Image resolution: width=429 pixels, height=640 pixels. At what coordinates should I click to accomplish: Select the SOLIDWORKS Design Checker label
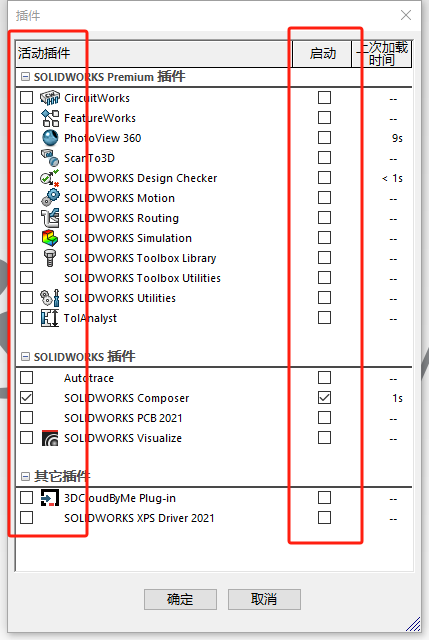[x=140, y=178]
